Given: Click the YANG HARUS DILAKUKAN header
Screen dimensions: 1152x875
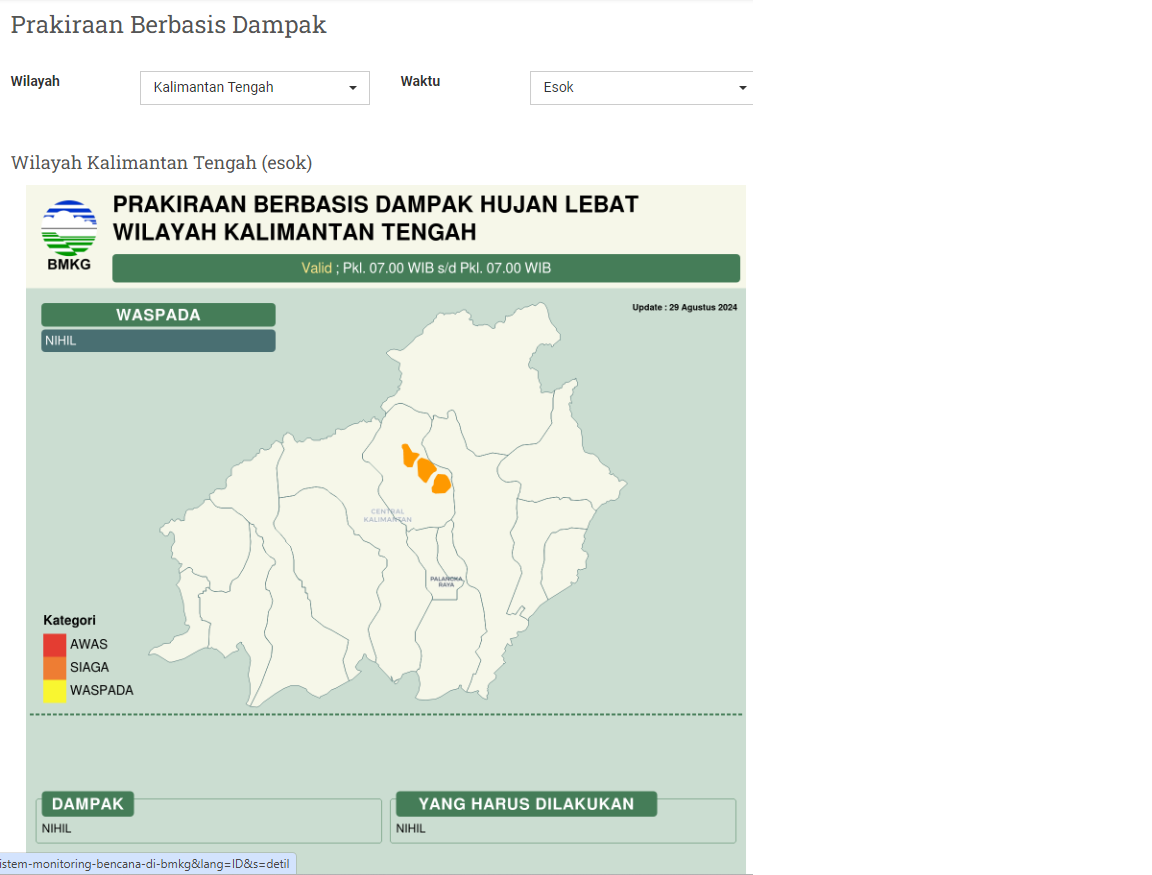Looking at the screenshot, I should 526,804.
